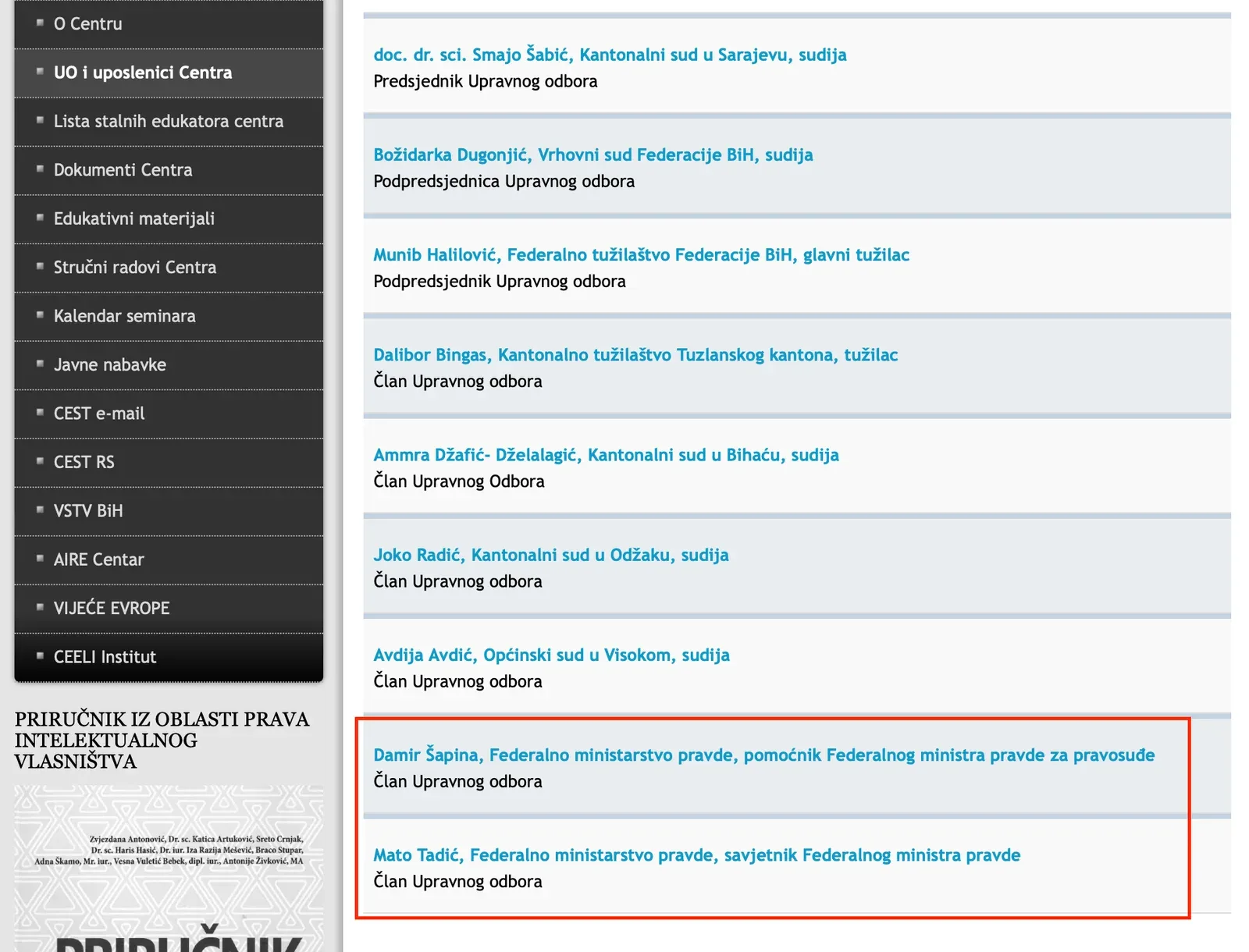1249x952 pixels.
Task: Open AIRE Centar sidebar item
Action: pyautogui.click(x=98, y=560)
